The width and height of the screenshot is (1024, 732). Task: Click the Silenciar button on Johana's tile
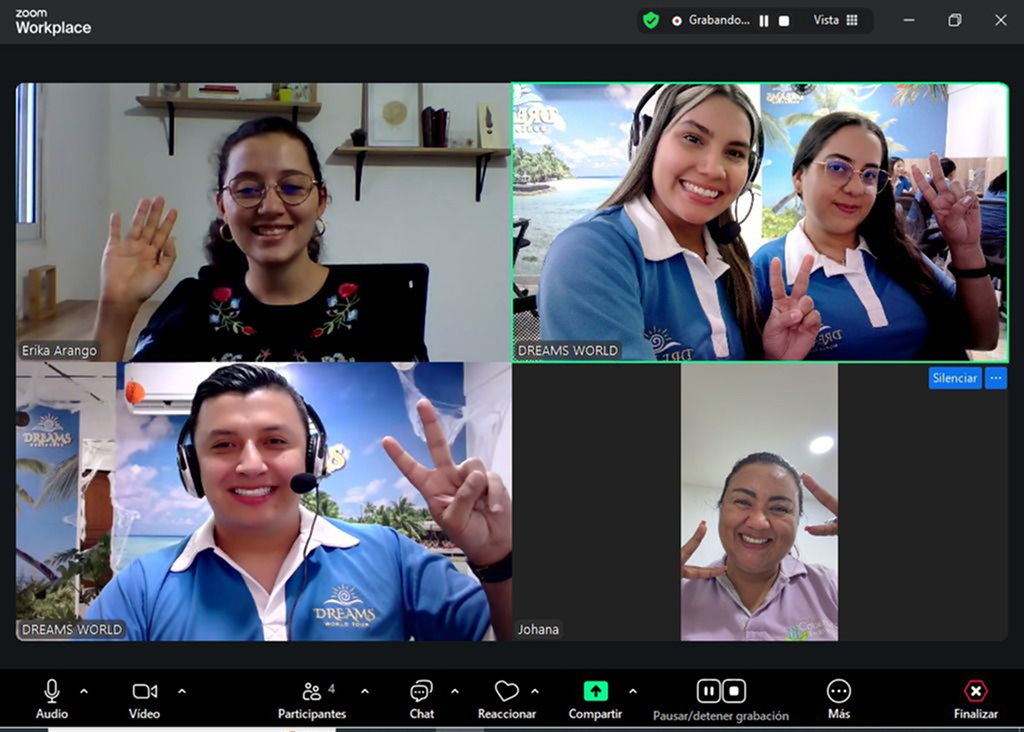click(955, 378)
